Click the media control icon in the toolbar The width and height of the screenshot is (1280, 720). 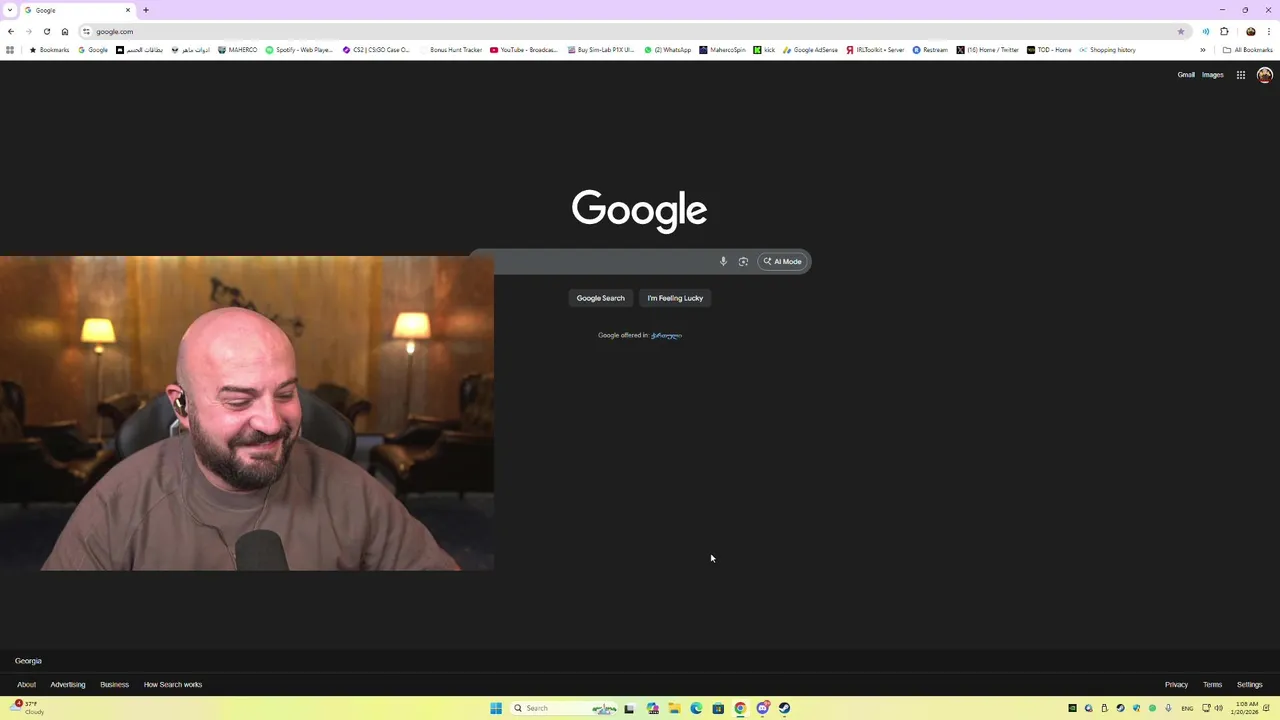(x=1205, y=31)
